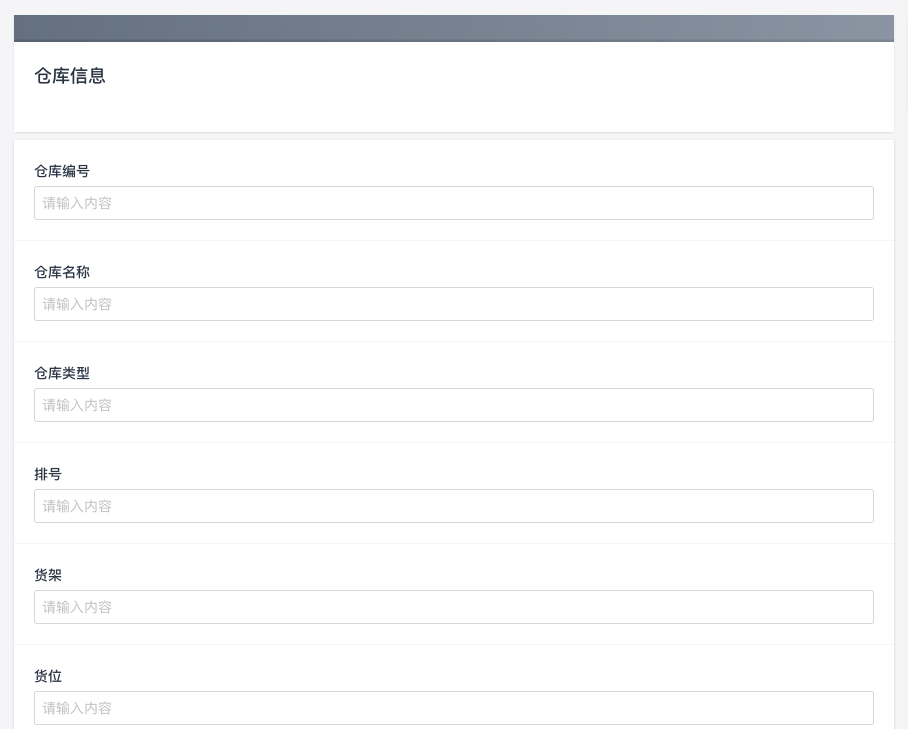Activate the 排号 text input
The image size is (908, 729).
click(453, 506)
